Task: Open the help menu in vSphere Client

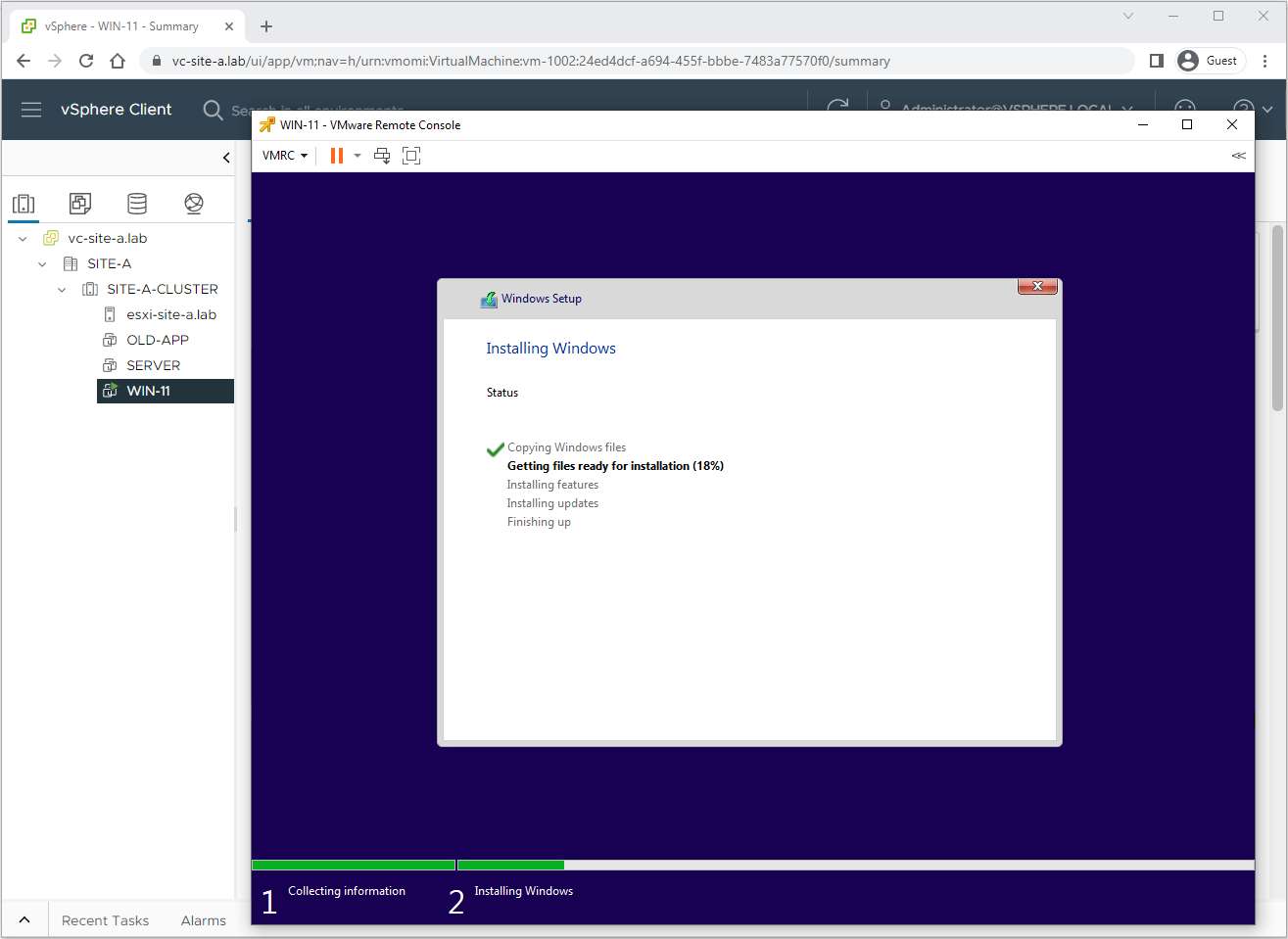Action: point(1252,110)
